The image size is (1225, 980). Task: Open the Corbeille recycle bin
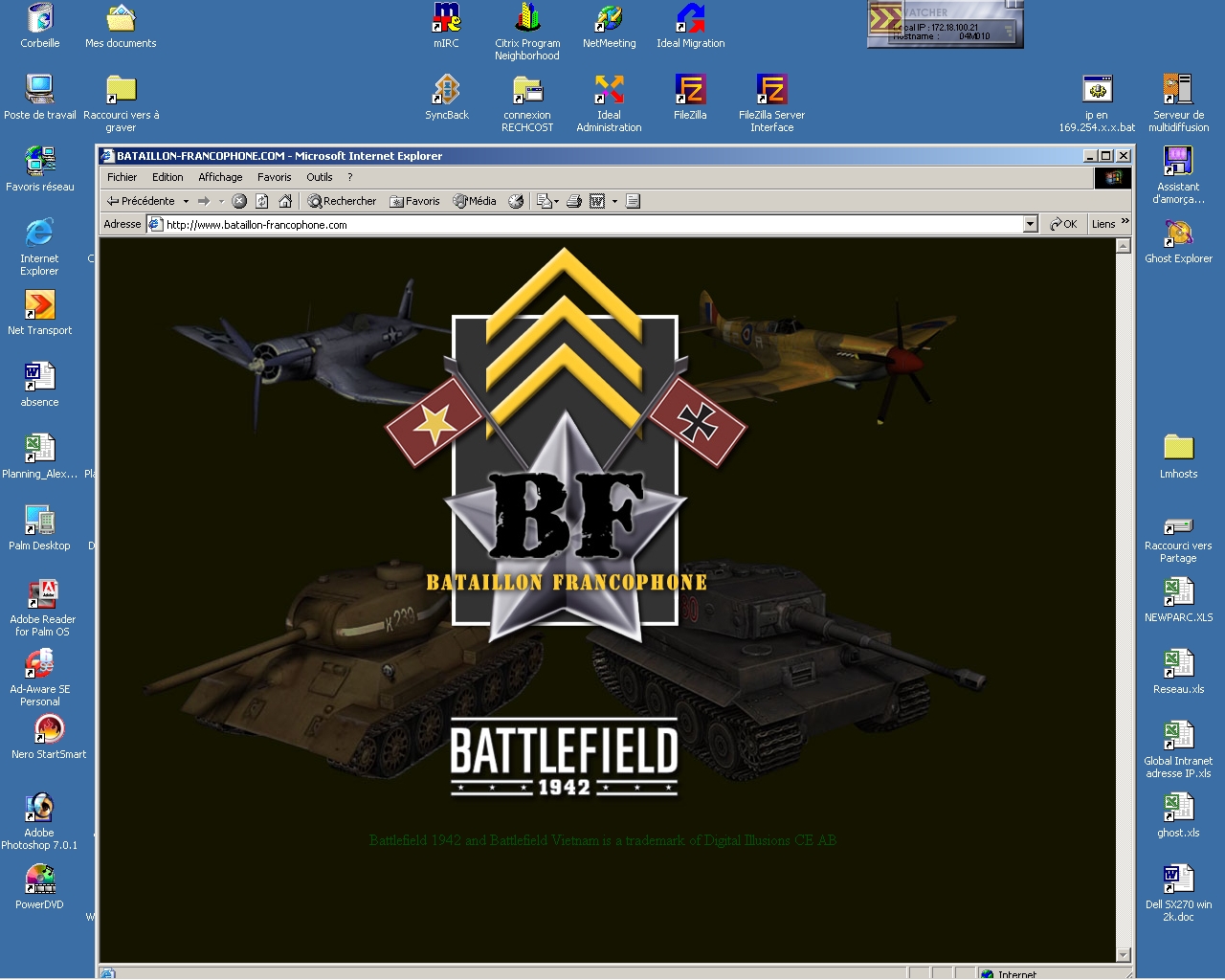click(39, 26)
